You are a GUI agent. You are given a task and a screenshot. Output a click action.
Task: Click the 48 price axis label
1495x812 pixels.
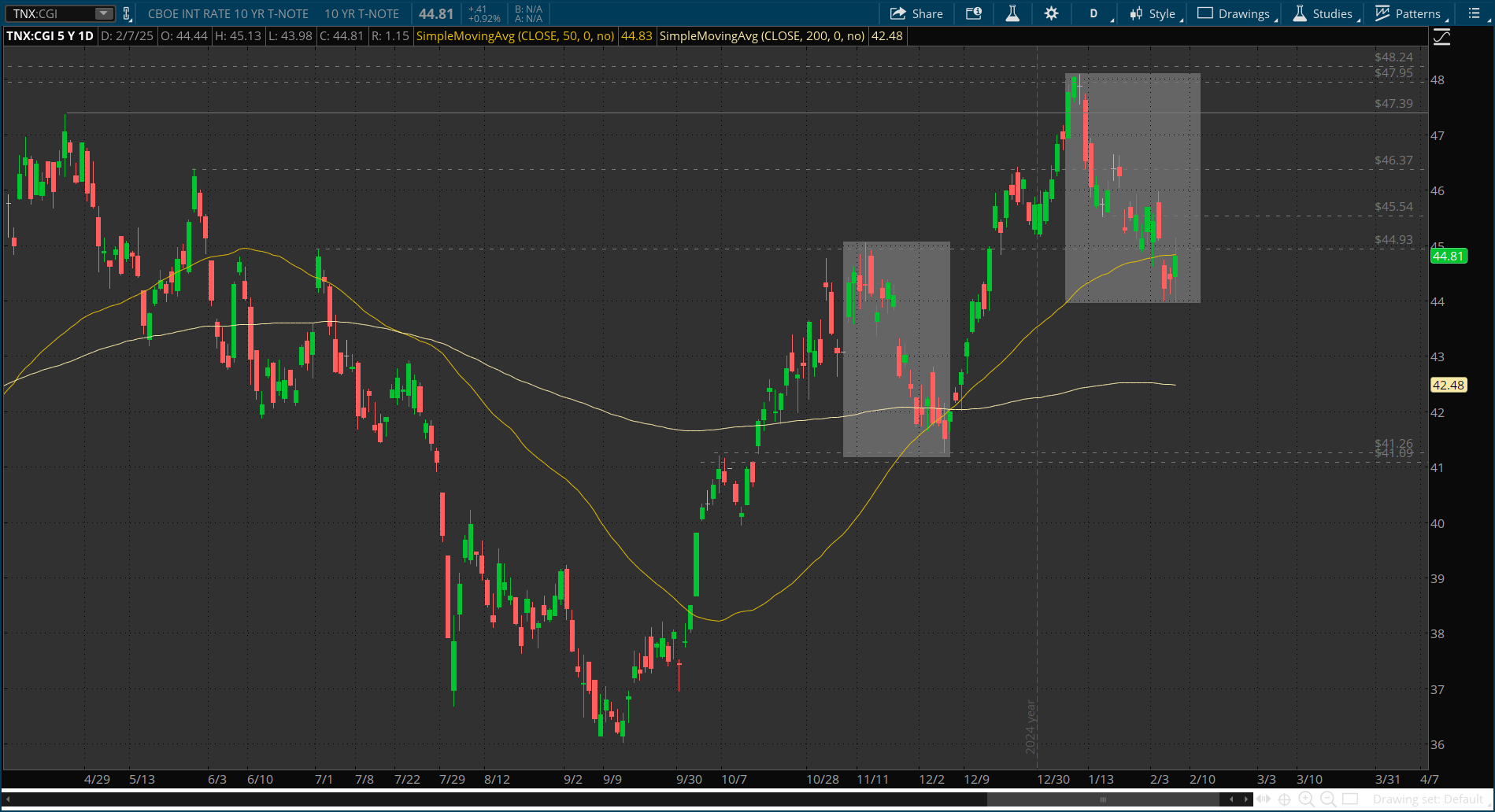coord(1438,79)
